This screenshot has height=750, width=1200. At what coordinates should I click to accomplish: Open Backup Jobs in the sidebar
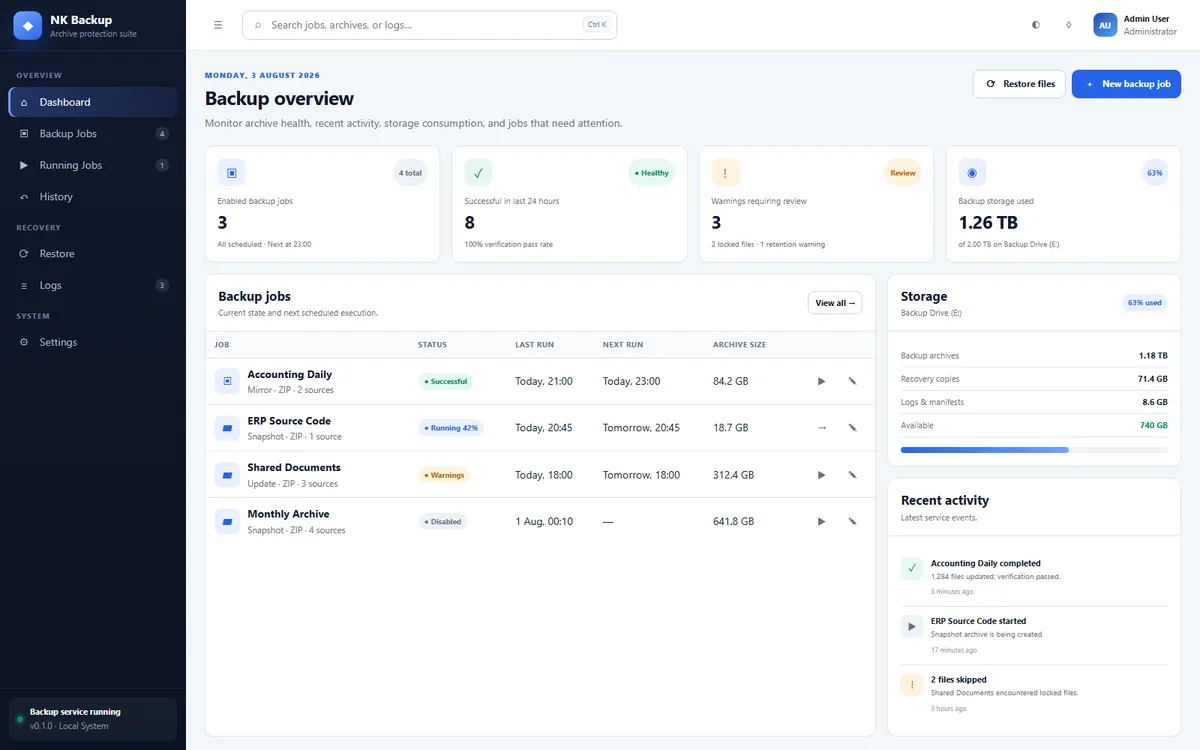(93, 134)
